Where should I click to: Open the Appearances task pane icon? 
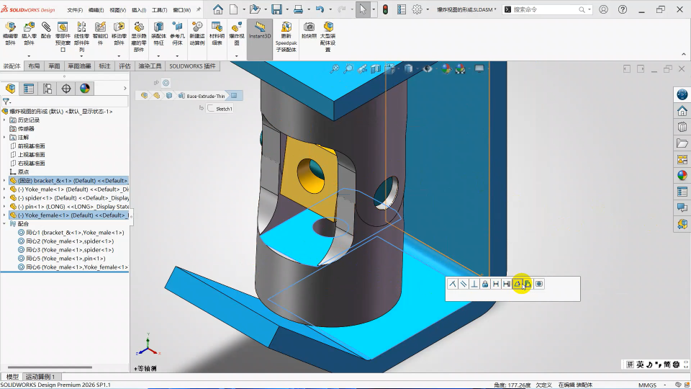682,175
